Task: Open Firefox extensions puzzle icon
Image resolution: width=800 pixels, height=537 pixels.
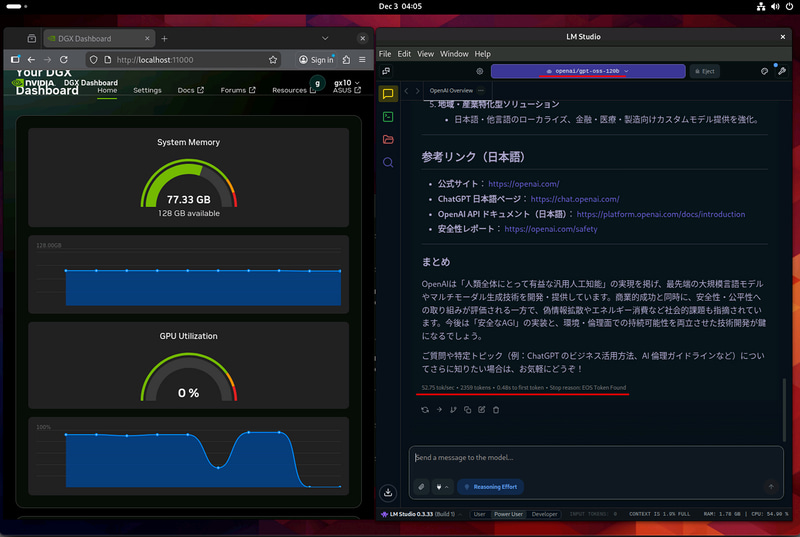Action: [346, 60]
